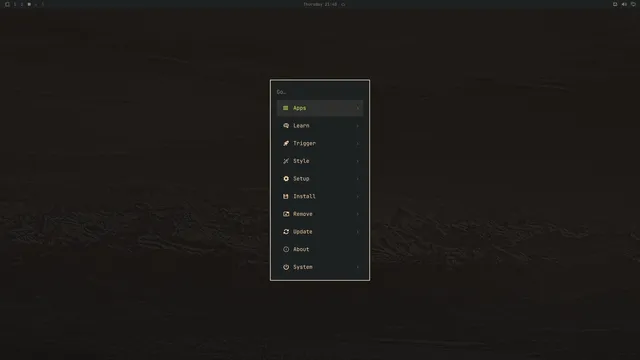The width and height of the screenshot is (640, 360).
Task: Select the Style label in the menu
Action: coord(301,161)
